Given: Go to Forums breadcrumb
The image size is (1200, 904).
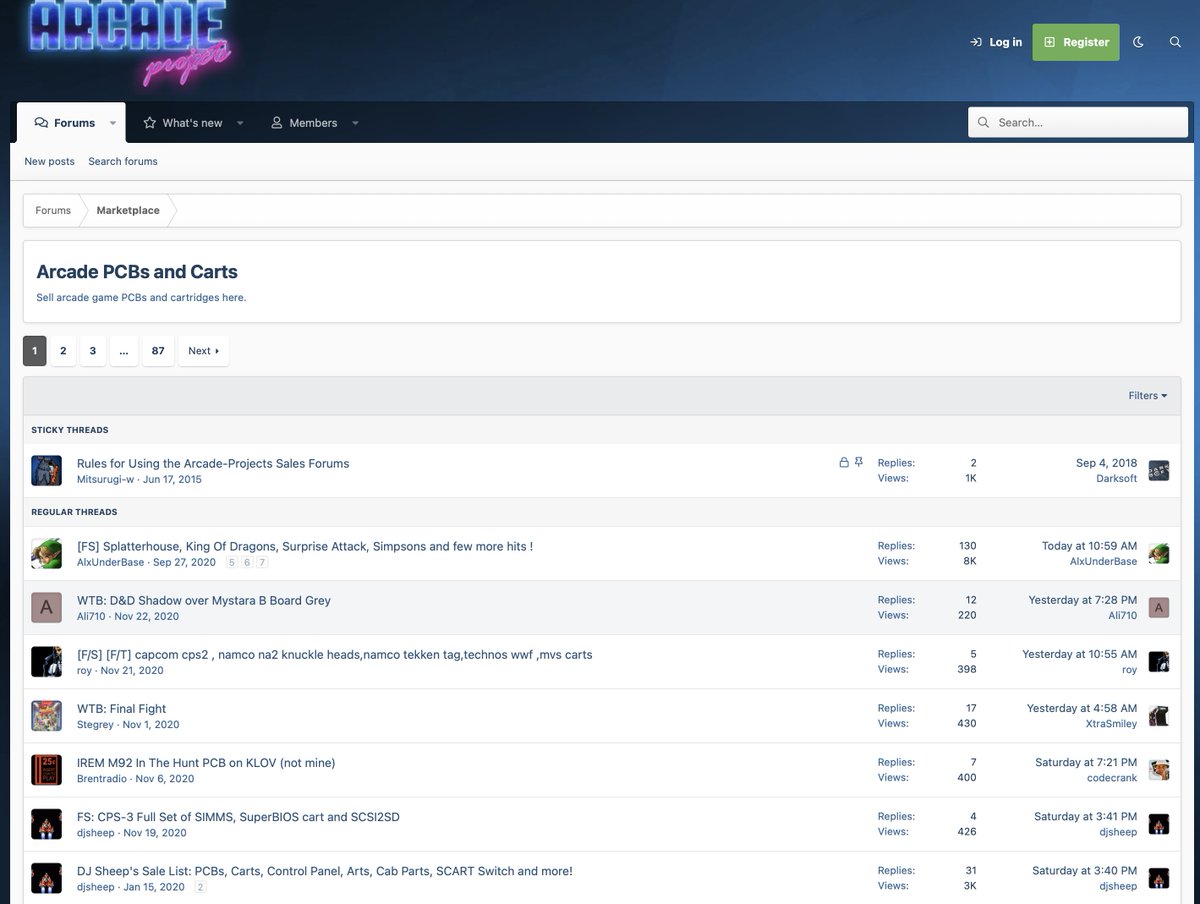Looking at the screenshot, I should tap(53, 210).
